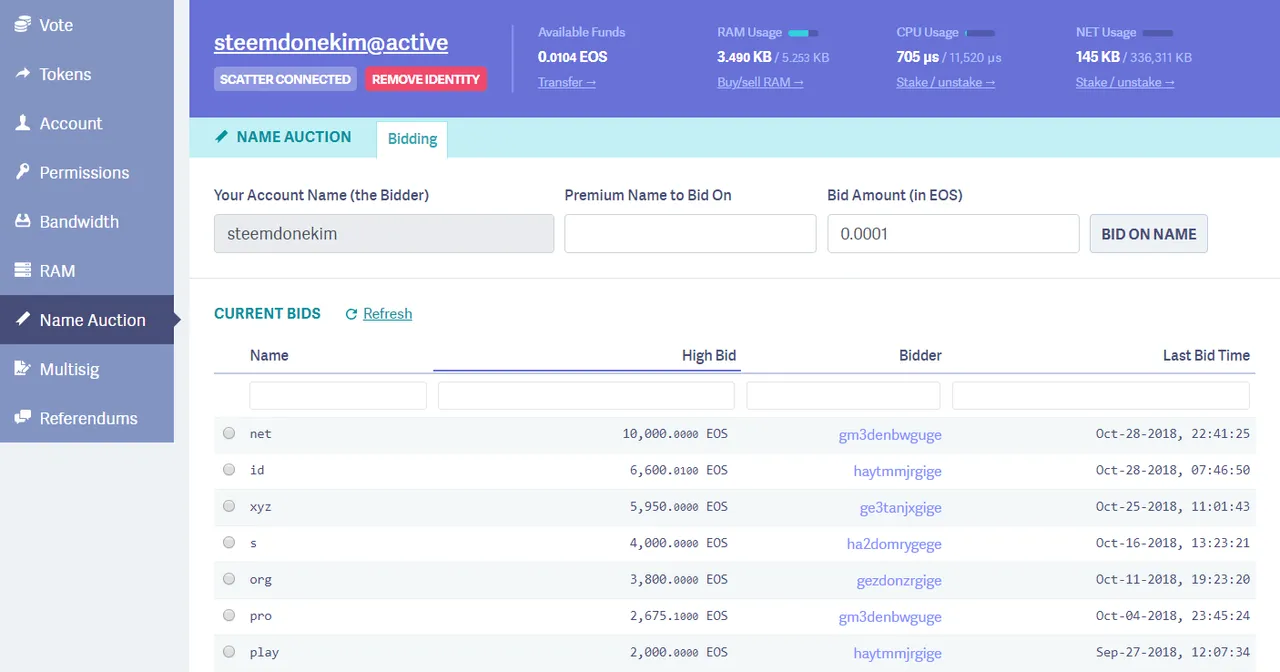Click the Permissions key icon
The height and width of the screenshot is (672, 1280).
click(22, 172)
